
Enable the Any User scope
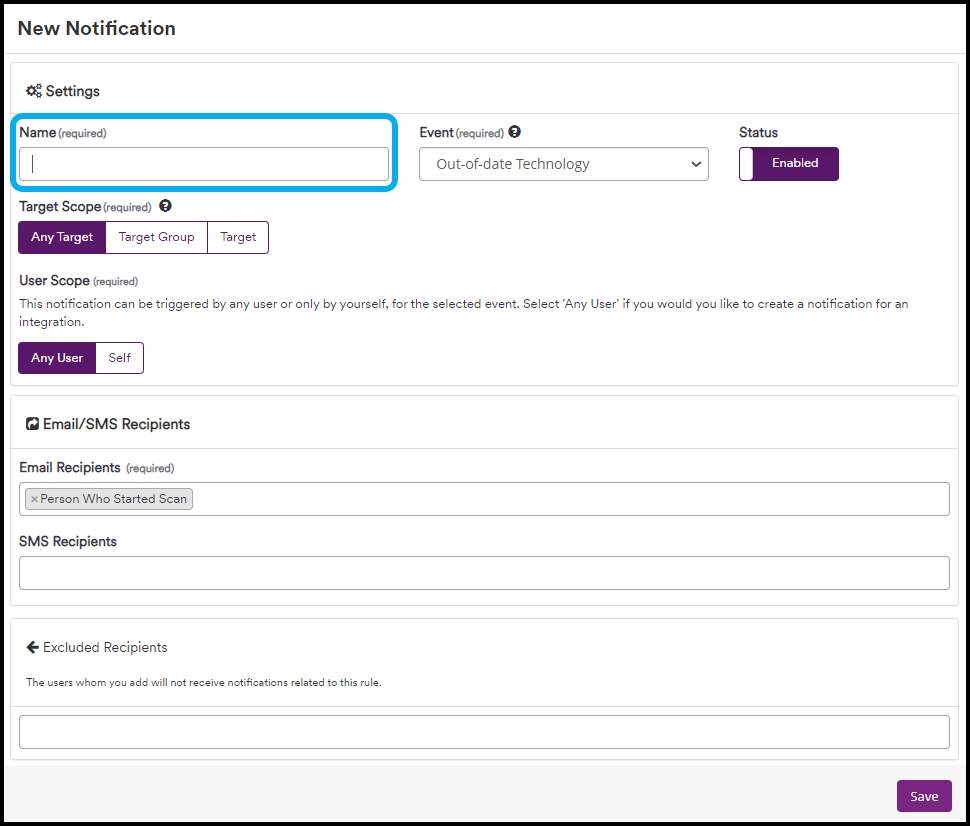pos(56,357)
